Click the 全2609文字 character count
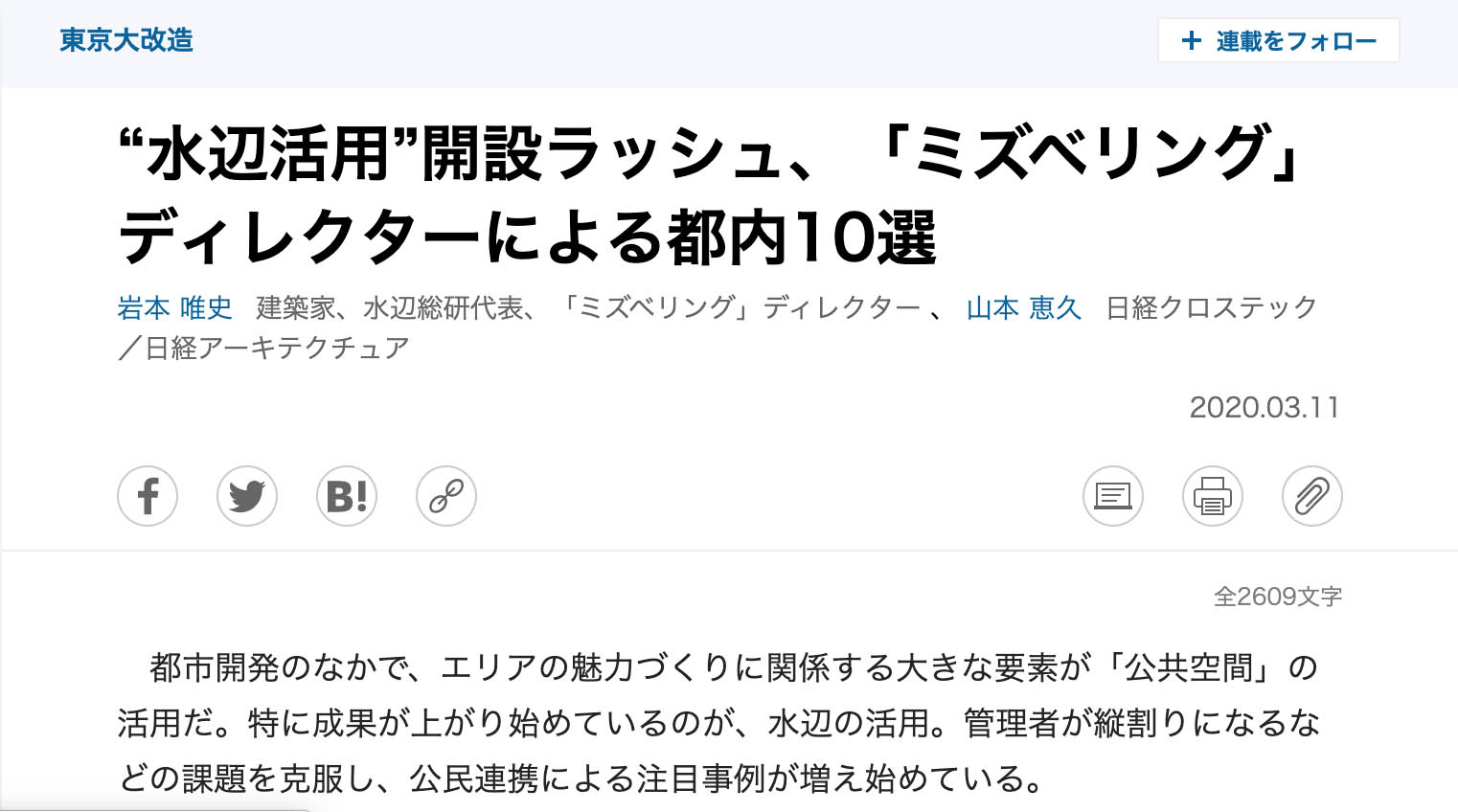Viewport: 1458px width, 812px height. [x=1278, y=597]
